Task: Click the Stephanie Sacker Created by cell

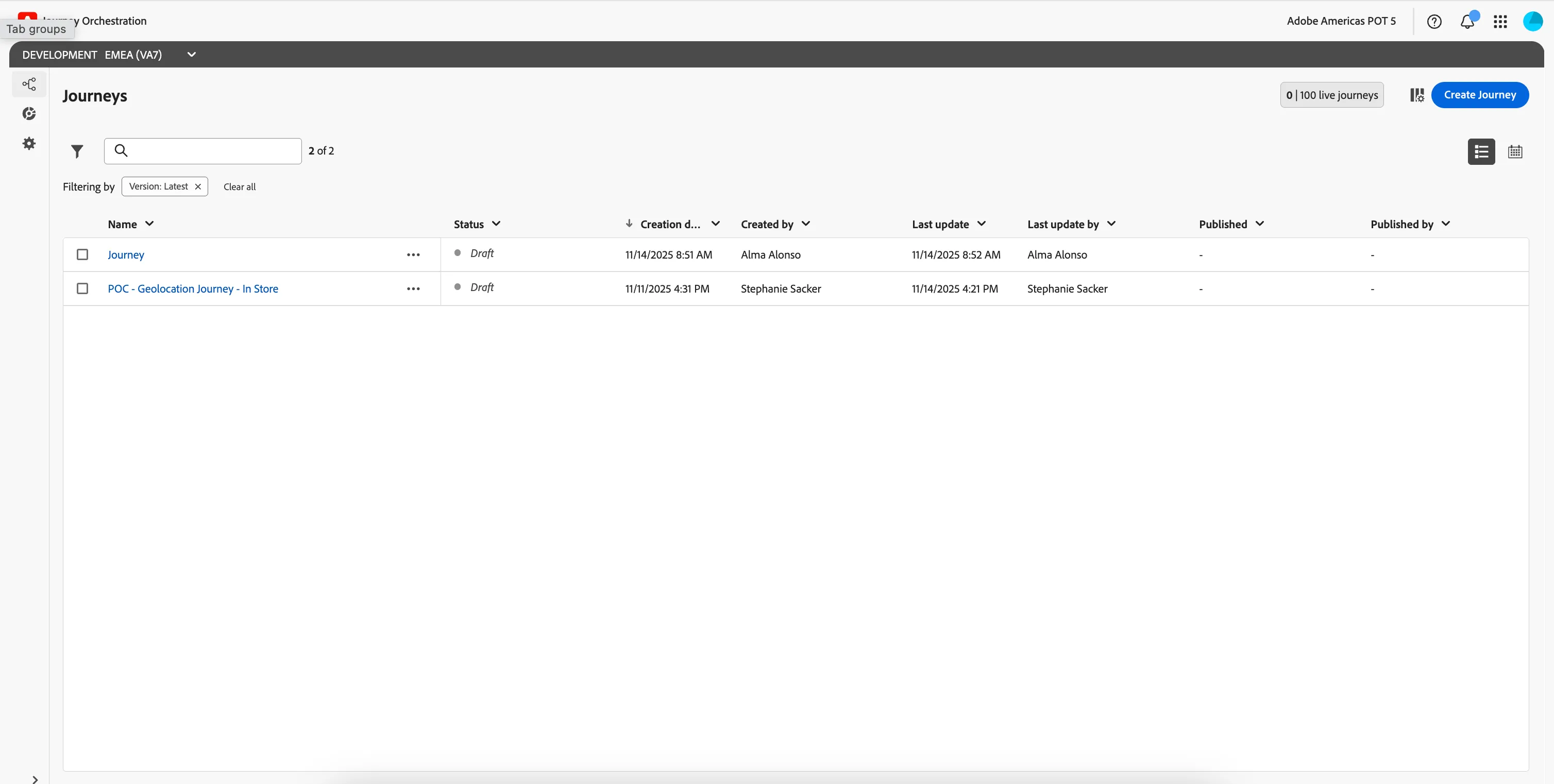Action: coord(781,288)
